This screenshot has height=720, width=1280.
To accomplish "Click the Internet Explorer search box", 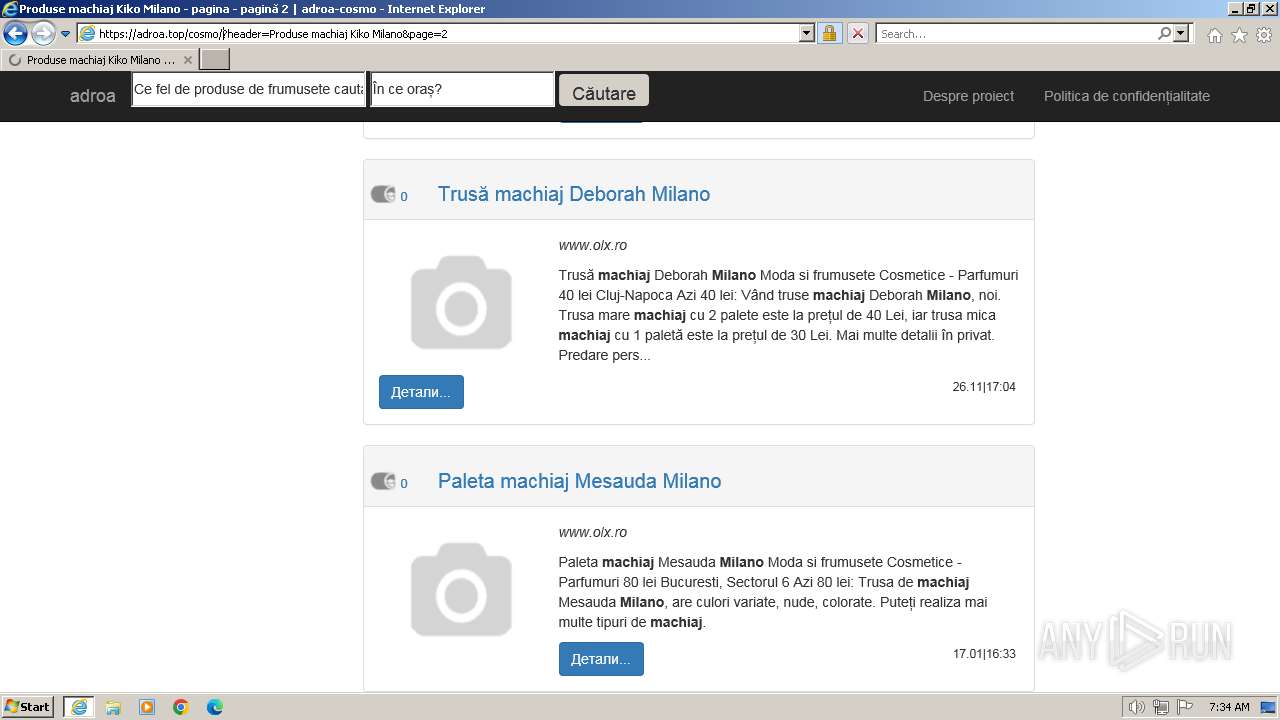I will (1017, 33).
